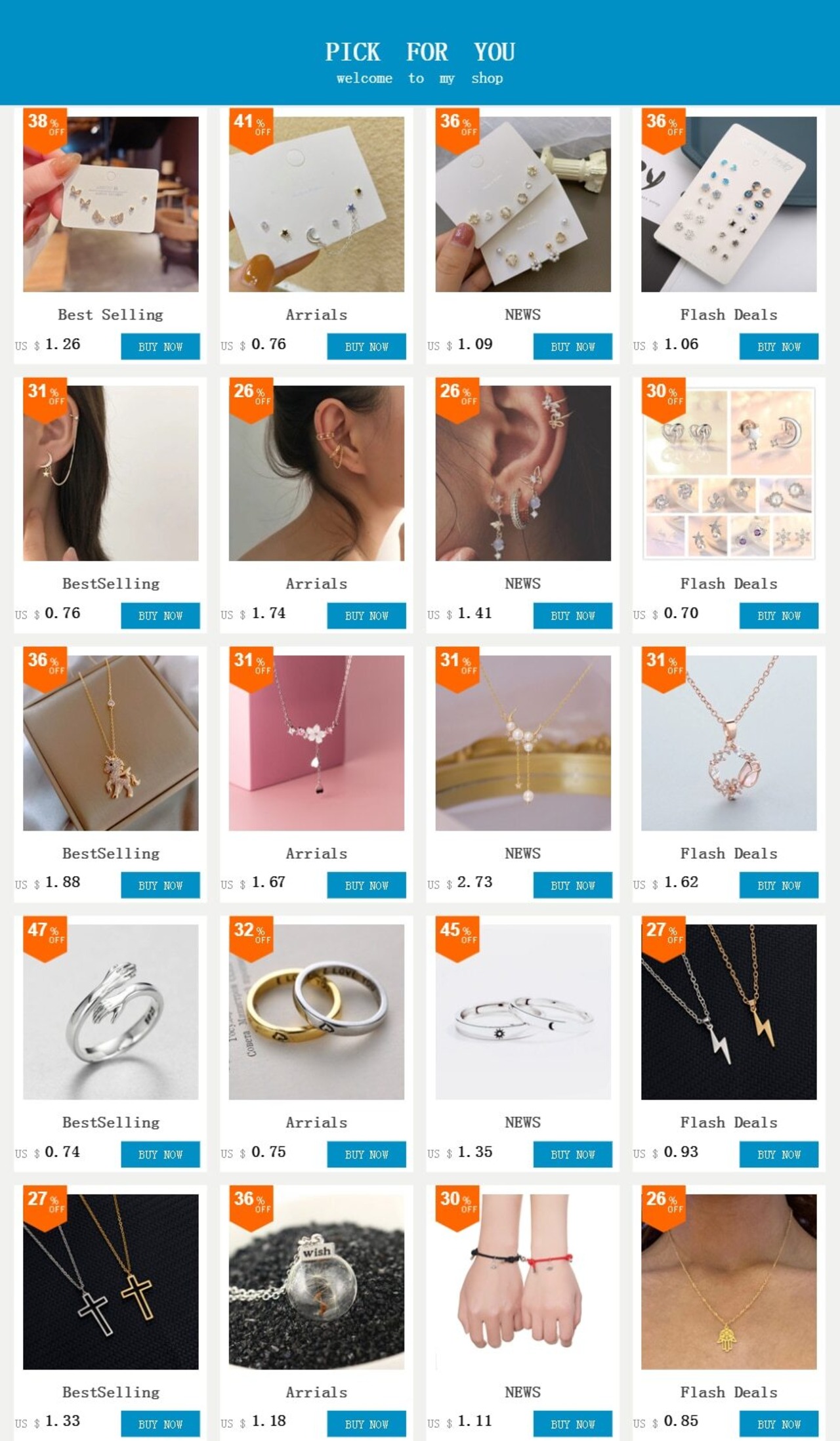Open the couple red and black bracelets photo
The image size is (840, 1441).
pos(523,1282)
